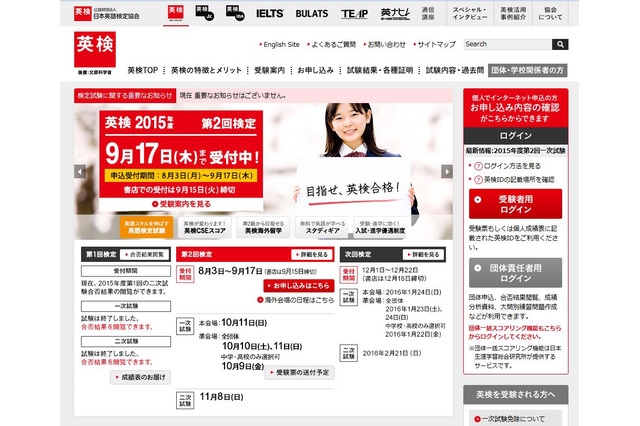Open the IELTS logo link
640x426 pixels.
click(269, 13)
